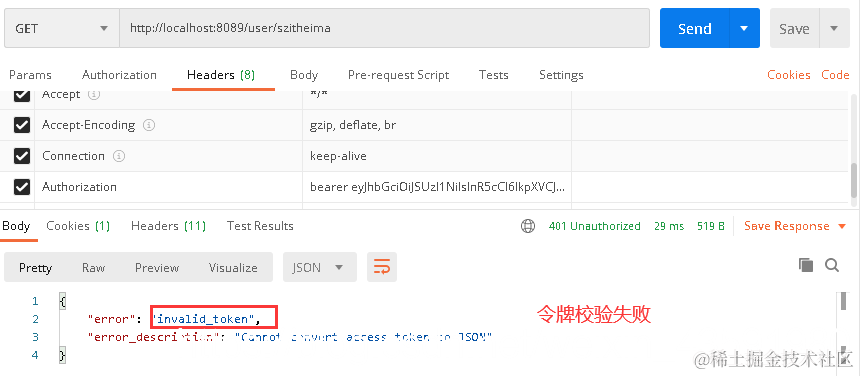Open the response Headers (11) tab
The width and height of the screenshot is (860, 376).
(168, 226)
